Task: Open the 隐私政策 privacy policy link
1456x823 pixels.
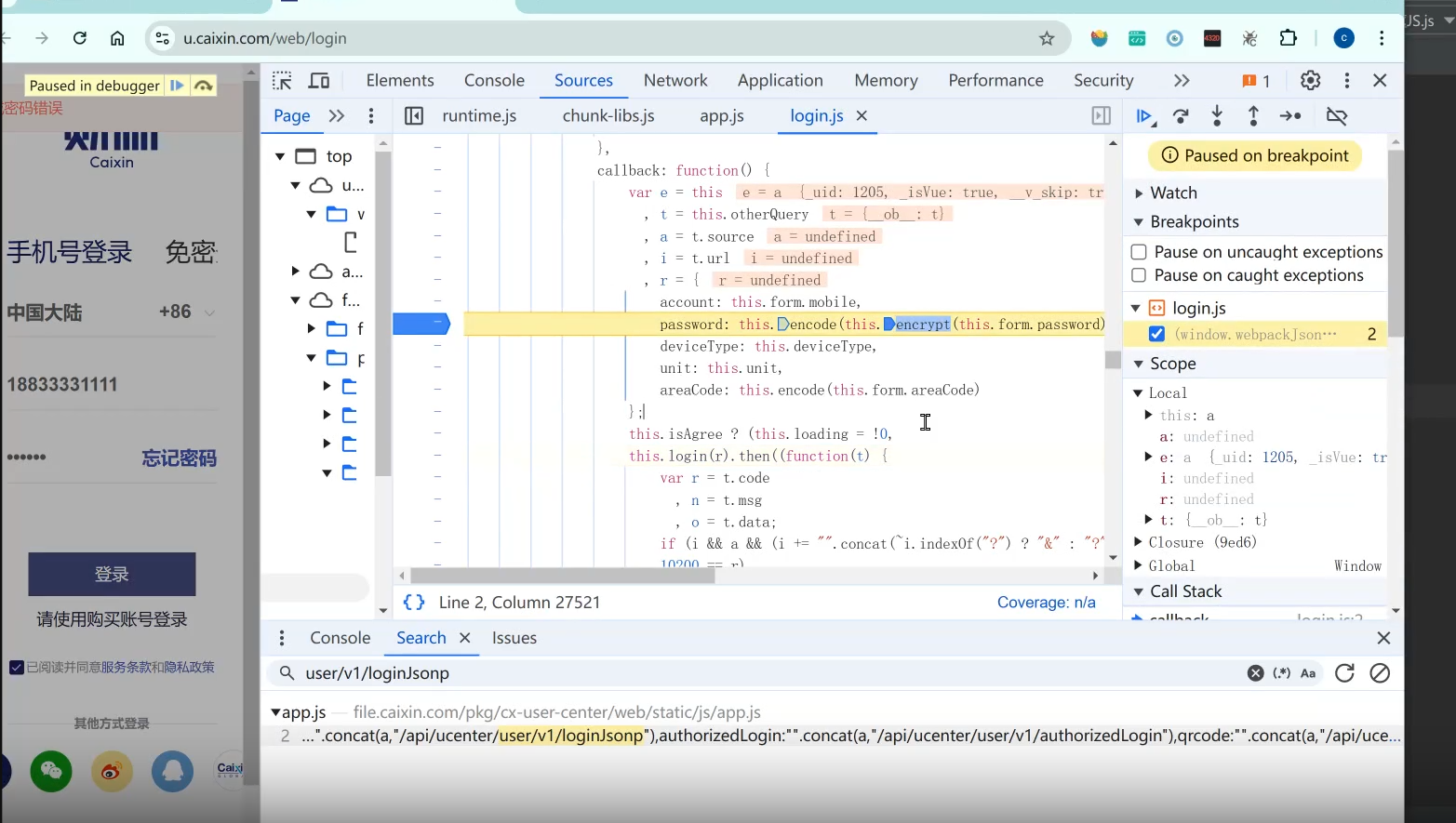Action: 190,667
